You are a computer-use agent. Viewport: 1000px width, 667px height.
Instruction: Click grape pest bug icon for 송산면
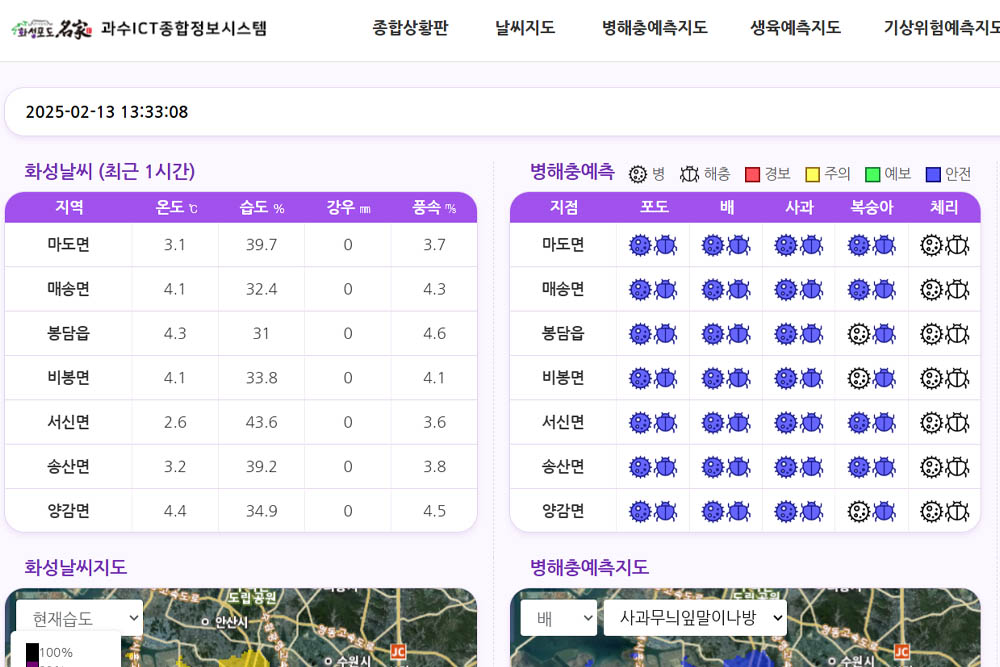[x=665, y=467]
